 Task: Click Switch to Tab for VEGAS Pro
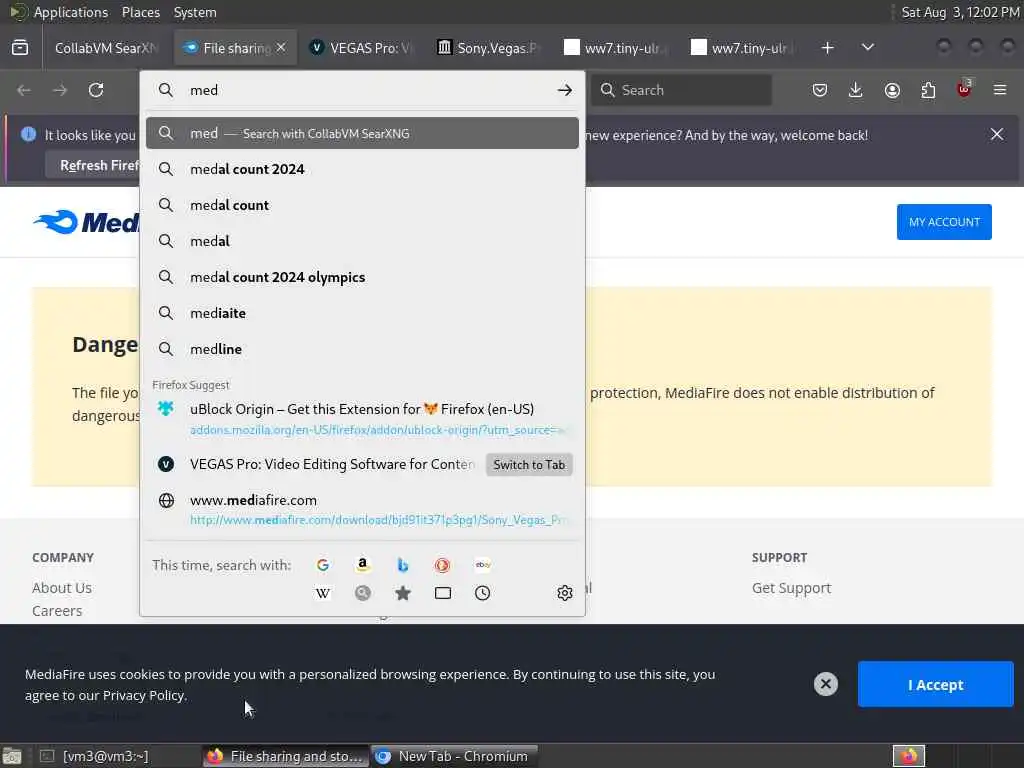click(x=529, y=464)
